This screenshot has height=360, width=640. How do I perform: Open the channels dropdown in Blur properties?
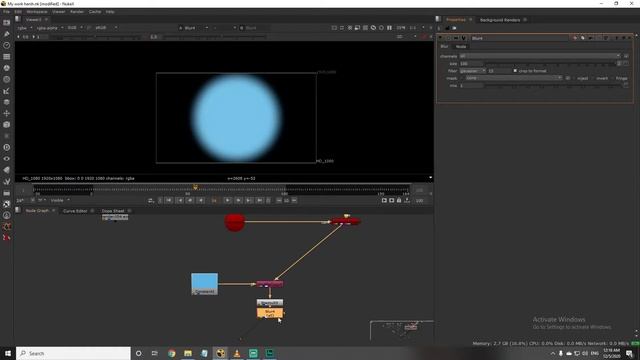coord(540,56)
